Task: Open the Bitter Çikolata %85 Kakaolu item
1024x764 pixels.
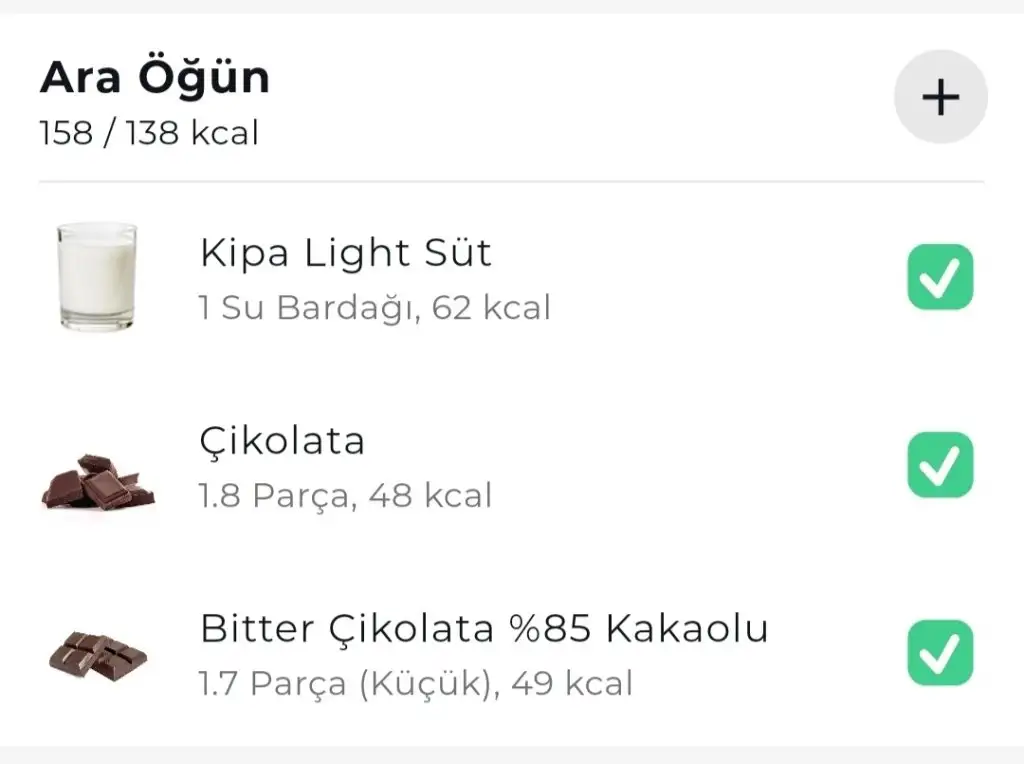Action: point(484,629)
